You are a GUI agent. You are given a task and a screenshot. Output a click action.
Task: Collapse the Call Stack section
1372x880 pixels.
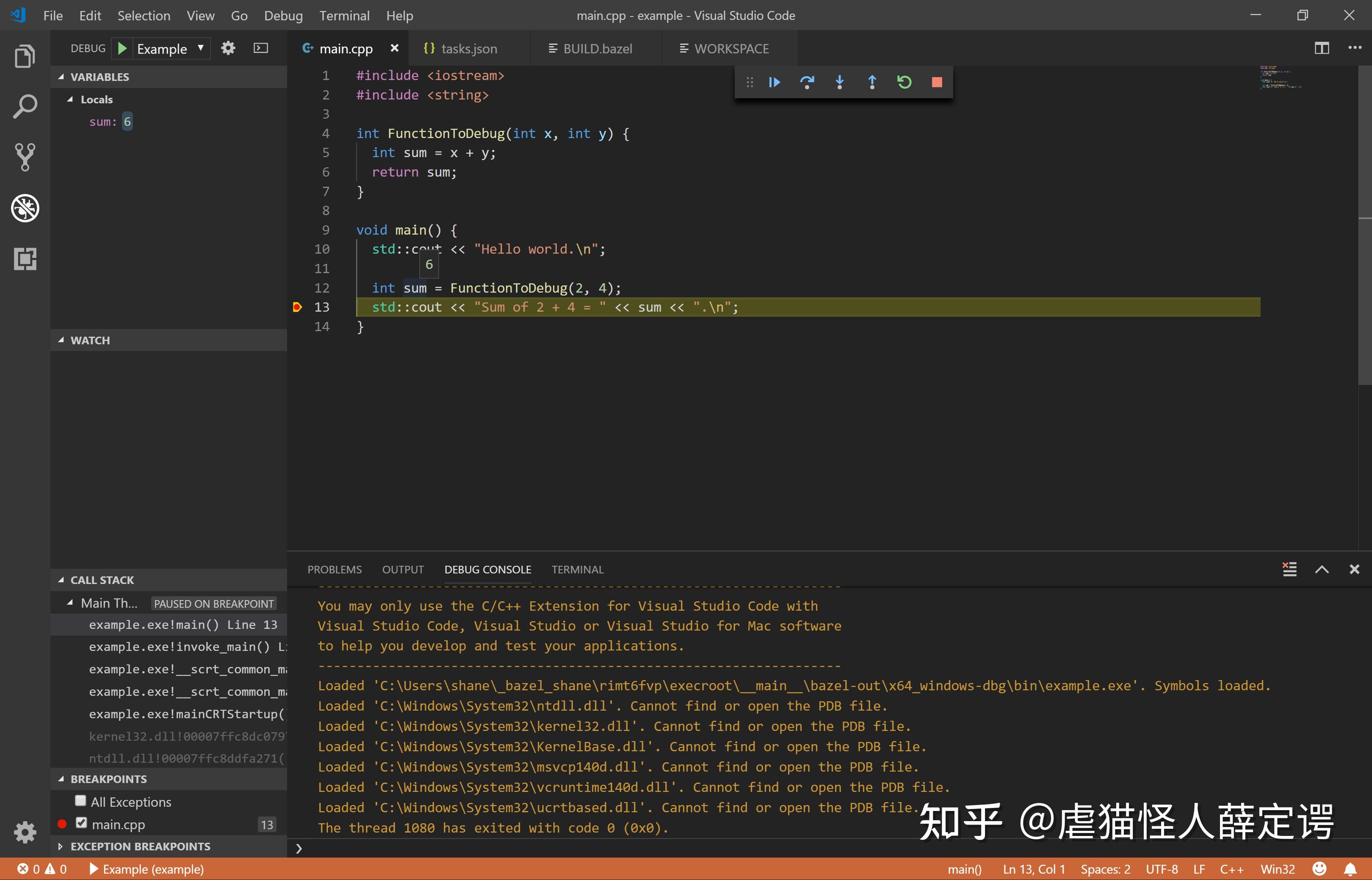[x=62, y=579]
